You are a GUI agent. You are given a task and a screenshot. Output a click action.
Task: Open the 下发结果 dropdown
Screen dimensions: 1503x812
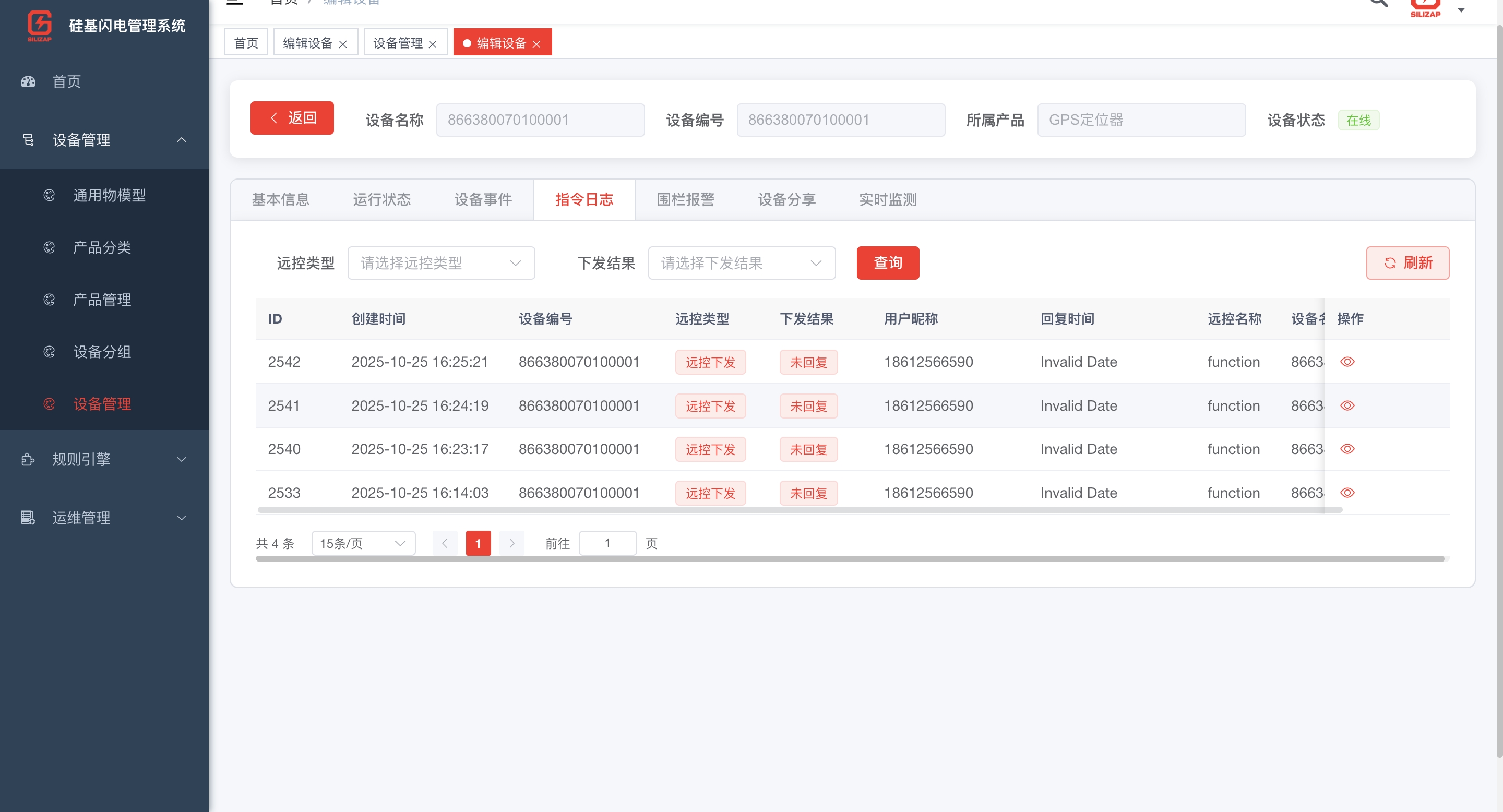[x=742, y=263]
